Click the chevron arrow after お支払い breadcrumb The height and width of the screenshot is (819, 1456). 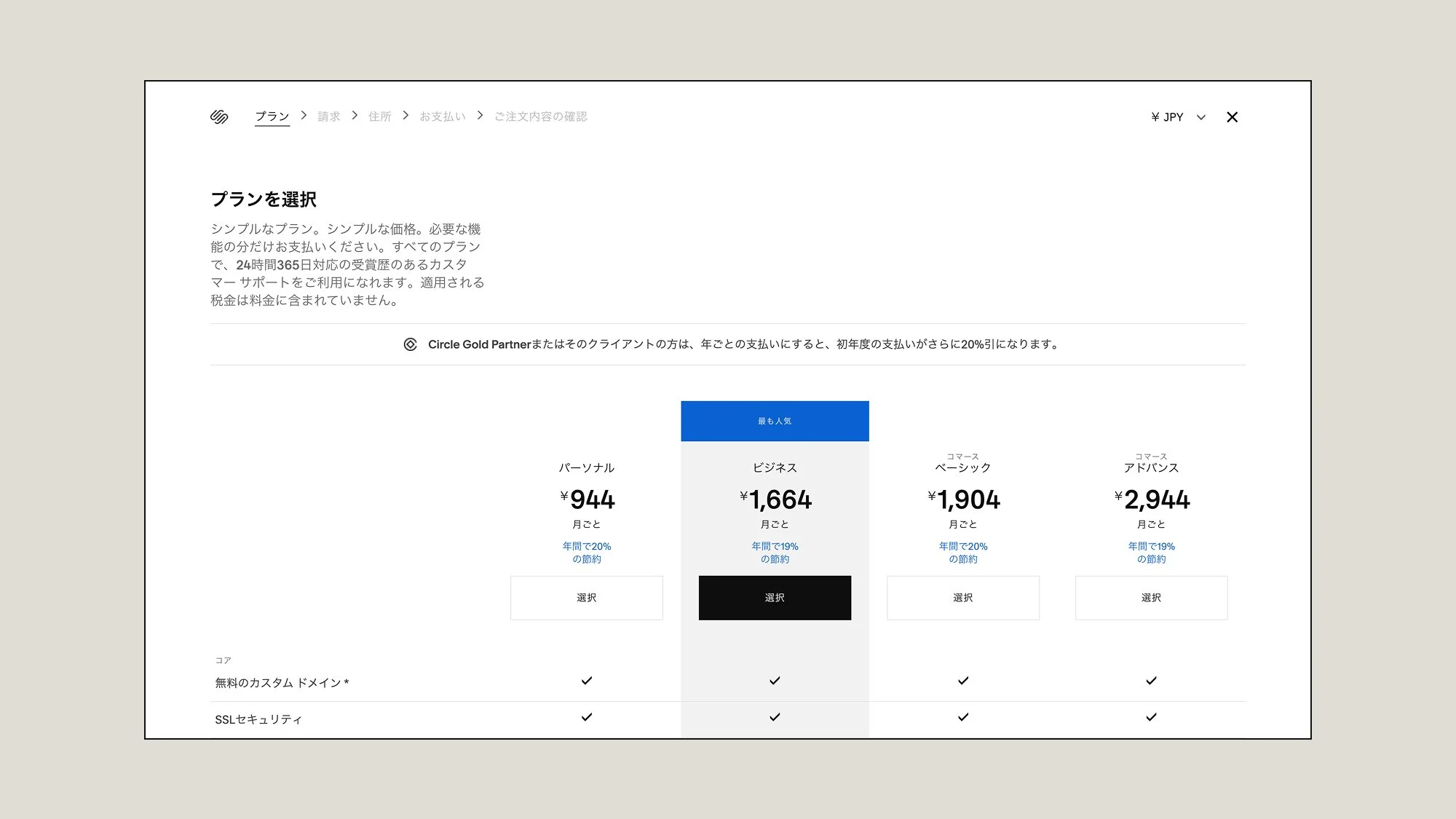coord(480,116)
